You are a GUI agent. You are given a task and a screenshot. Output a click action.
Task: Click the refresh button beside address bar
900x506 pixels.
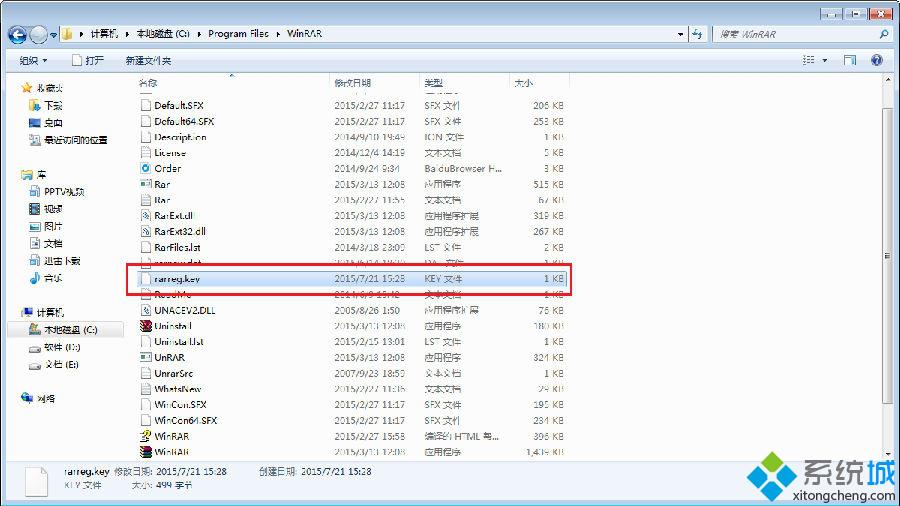click(697, 34)
